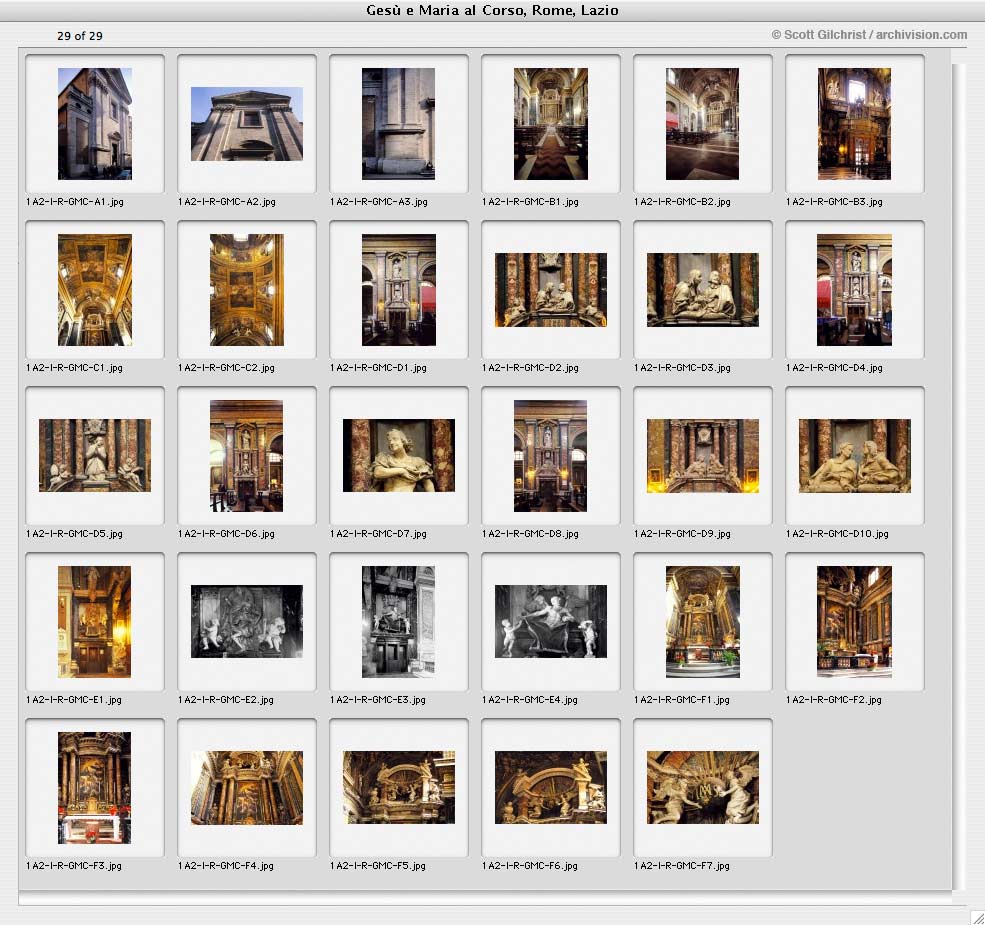Click thumbnail 1A2-I-R-GMC-D5.jpg praying statue

coord(95,456)
